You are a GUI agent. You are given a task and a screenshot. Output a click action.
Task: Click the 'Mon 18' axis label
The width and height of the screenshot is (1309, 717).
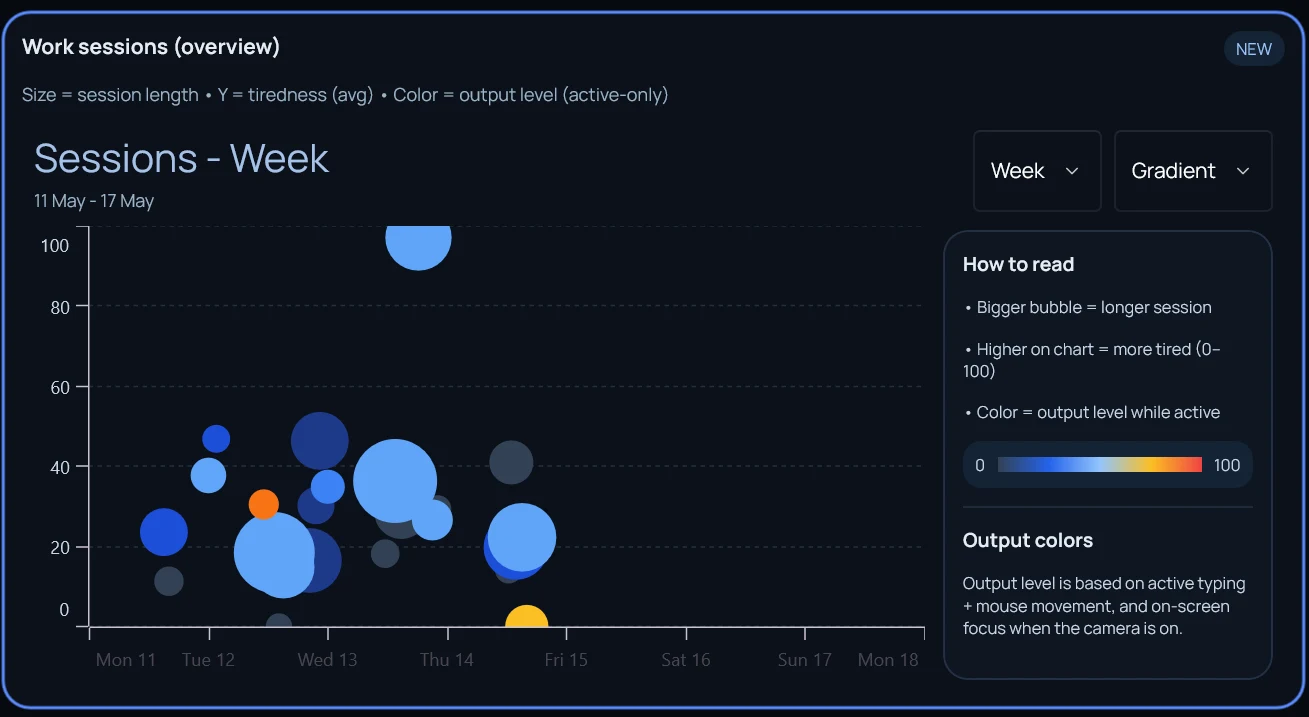coord(888,660)
